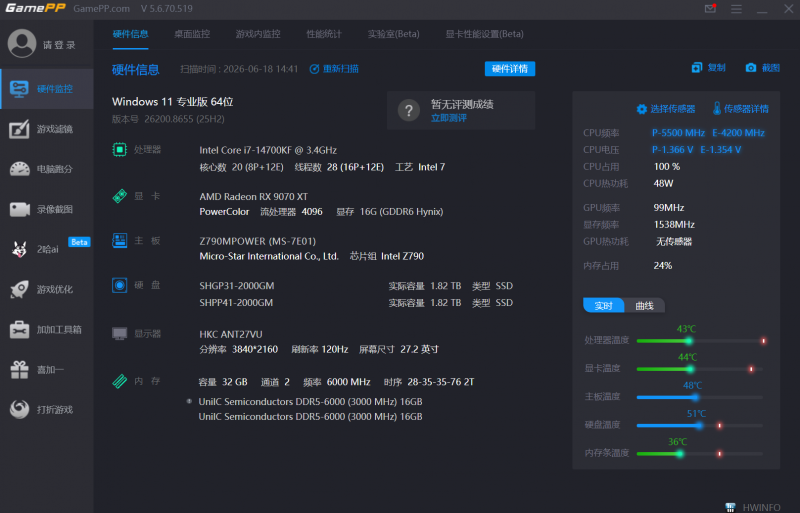Click the 1538MHz memory clock value
Viewport: 800px width, 513px height.
[x=674, y=225]
